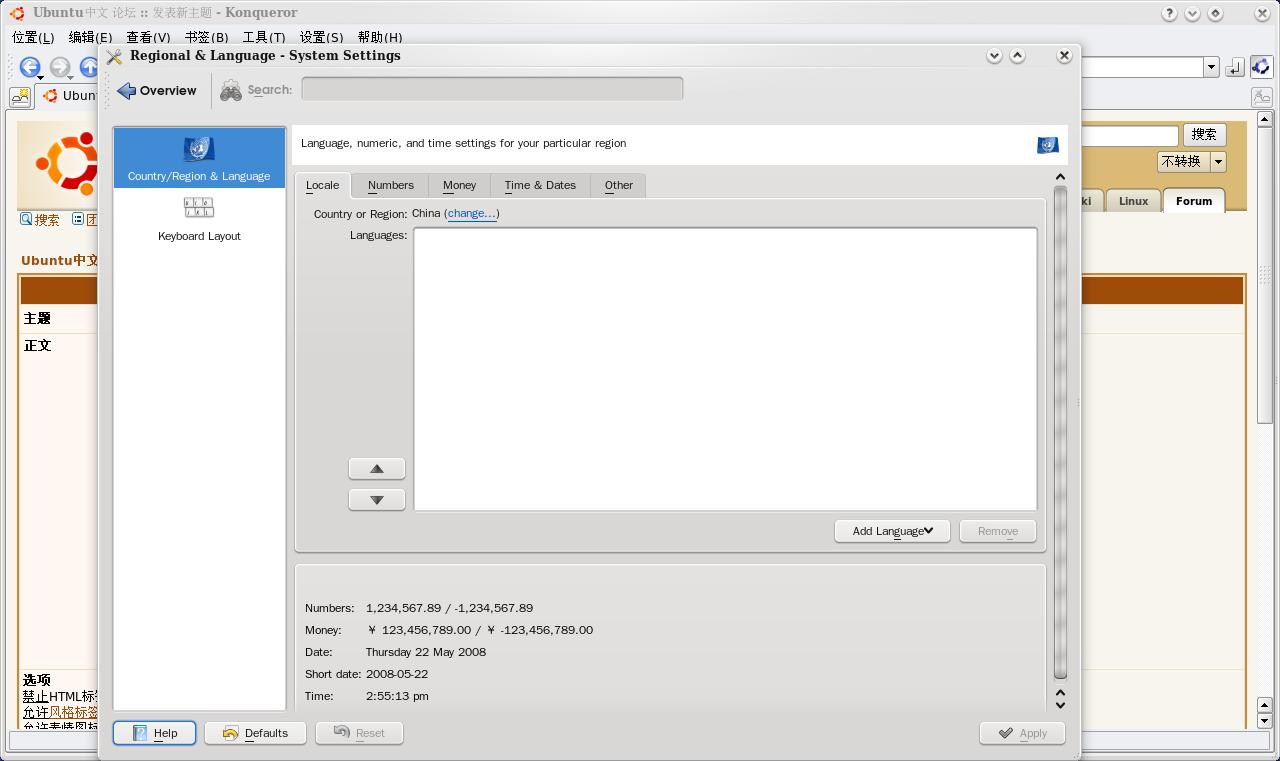Open the 不转换 dropdown on forum page

(x=1191, y=161)
